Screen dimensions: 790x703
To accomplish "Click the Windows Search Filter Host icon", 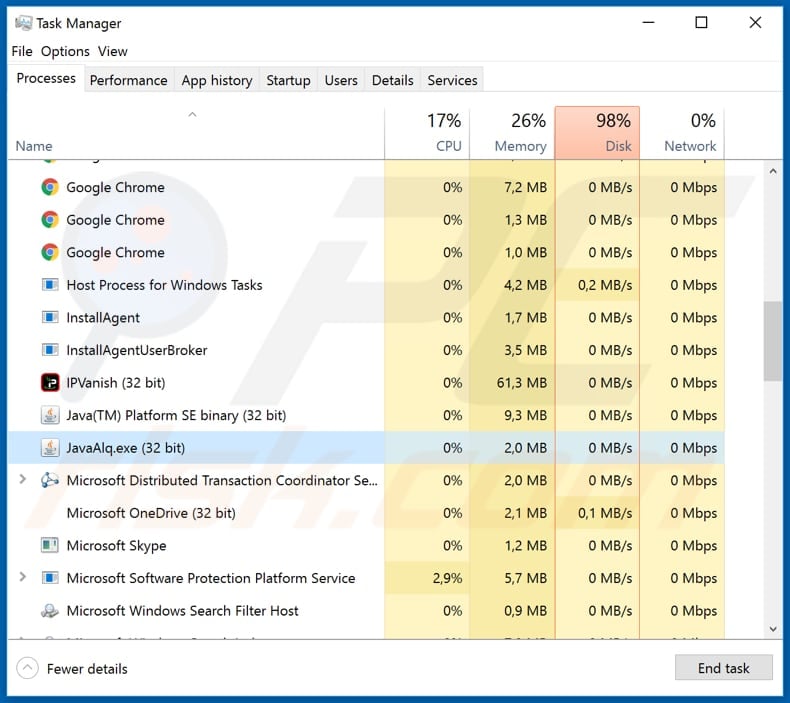I will point(50,611).
